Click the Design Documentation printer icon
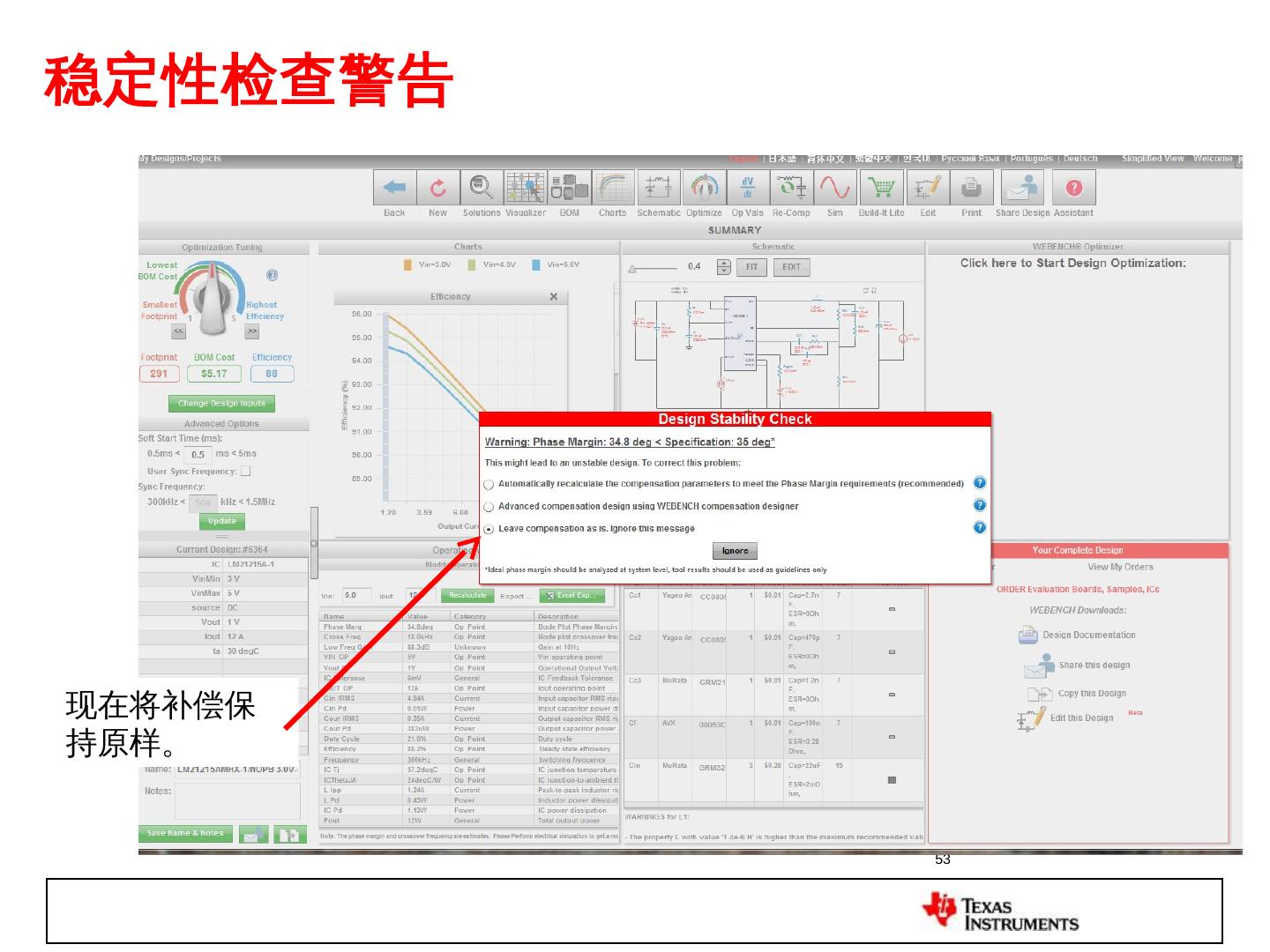 [1028, 635]
